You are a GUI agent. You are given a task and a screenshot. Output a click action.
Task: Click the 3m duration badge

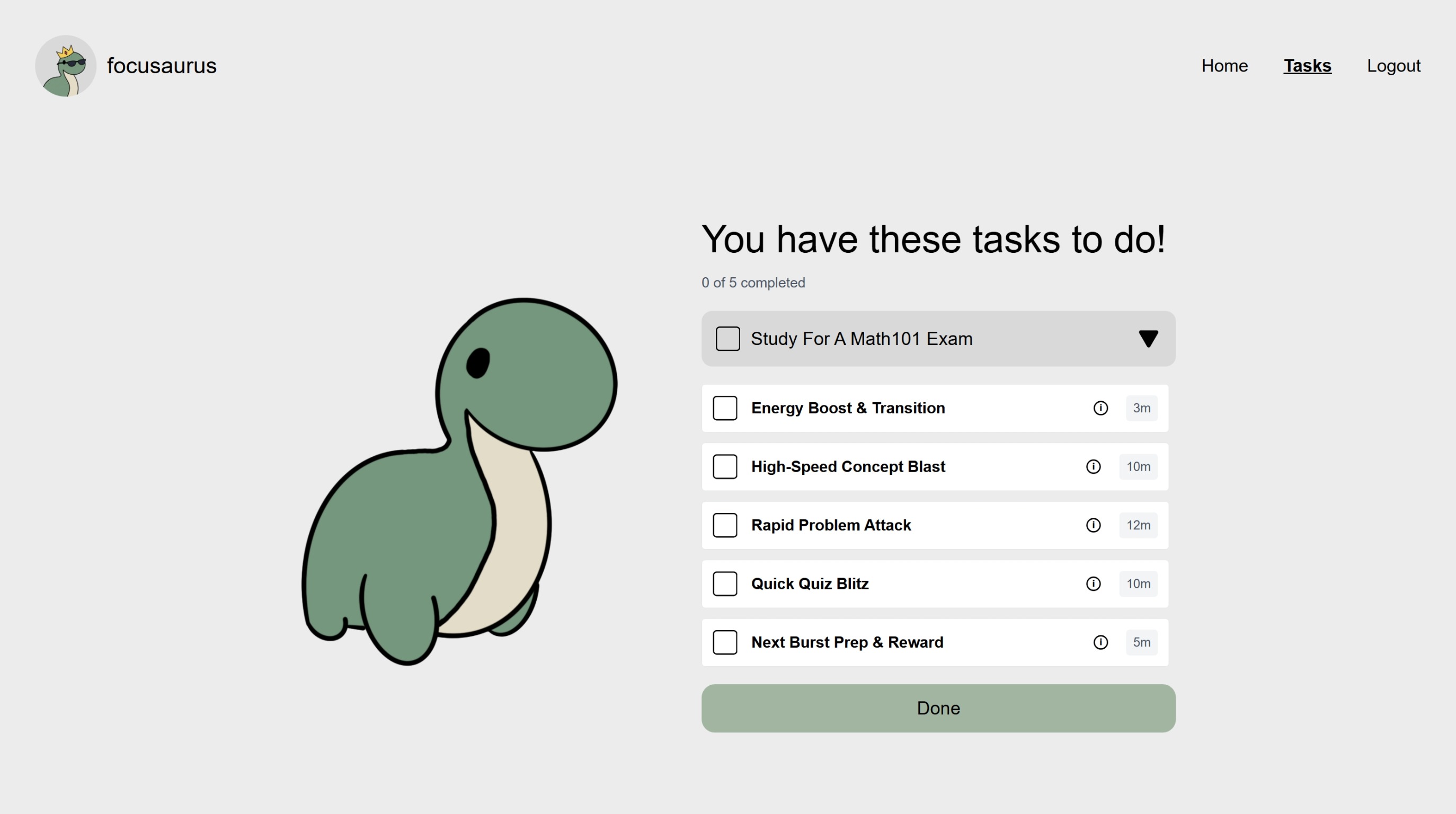coord(1141,408)
